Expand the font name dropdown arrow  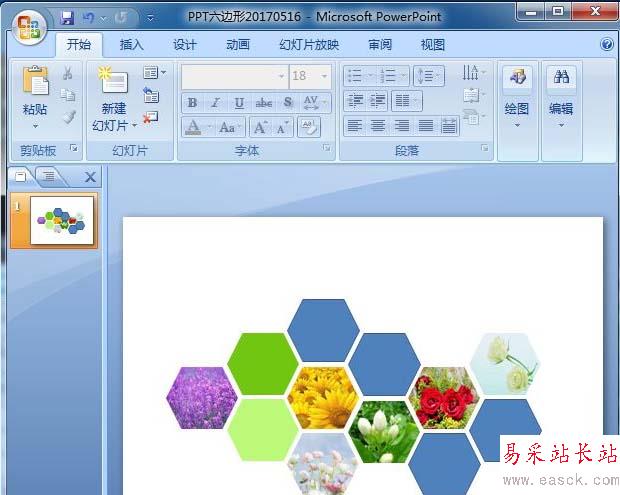pyautogui.click(x=282, y=76)
